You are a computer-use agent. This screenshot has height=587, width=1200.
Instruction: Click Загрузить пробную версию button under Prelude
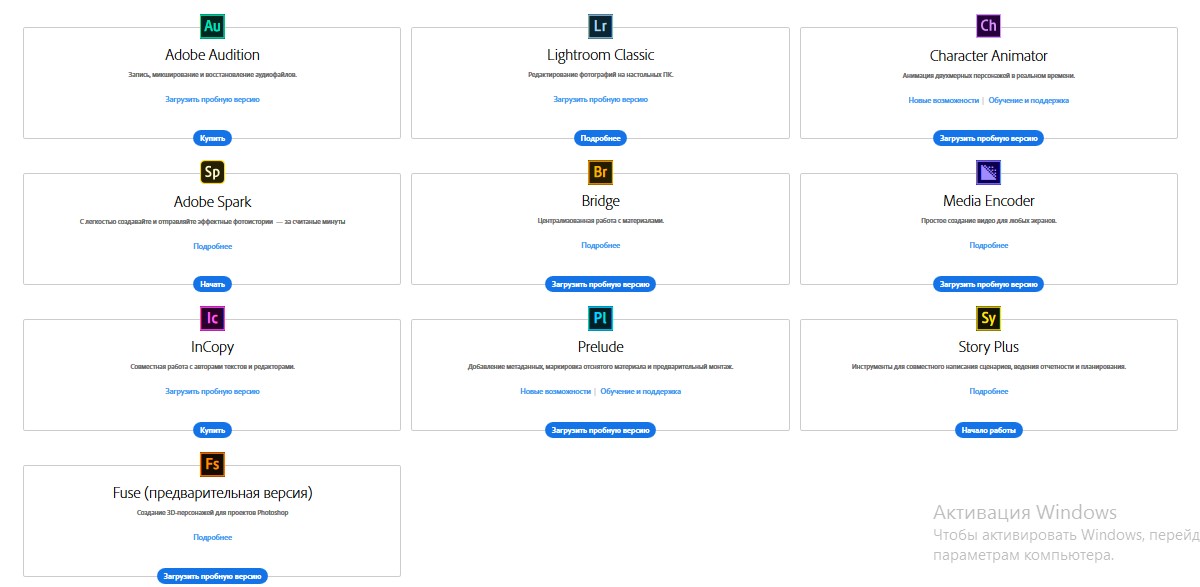click(x=600, y=430)
